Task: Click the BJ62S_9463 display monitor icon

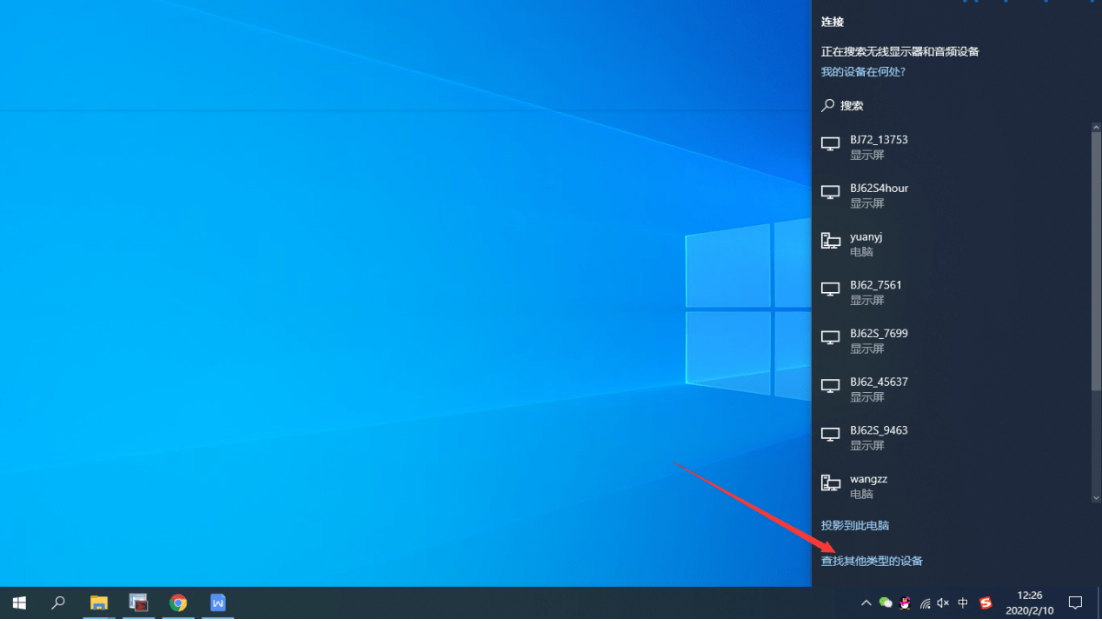Action: pyautogui.click(x=830, y=435)
